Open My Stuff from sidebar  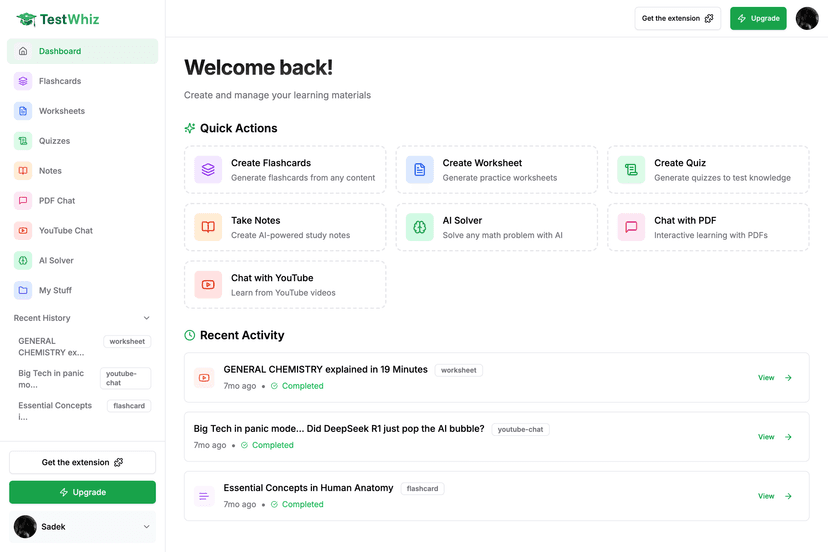pos(55,290)
